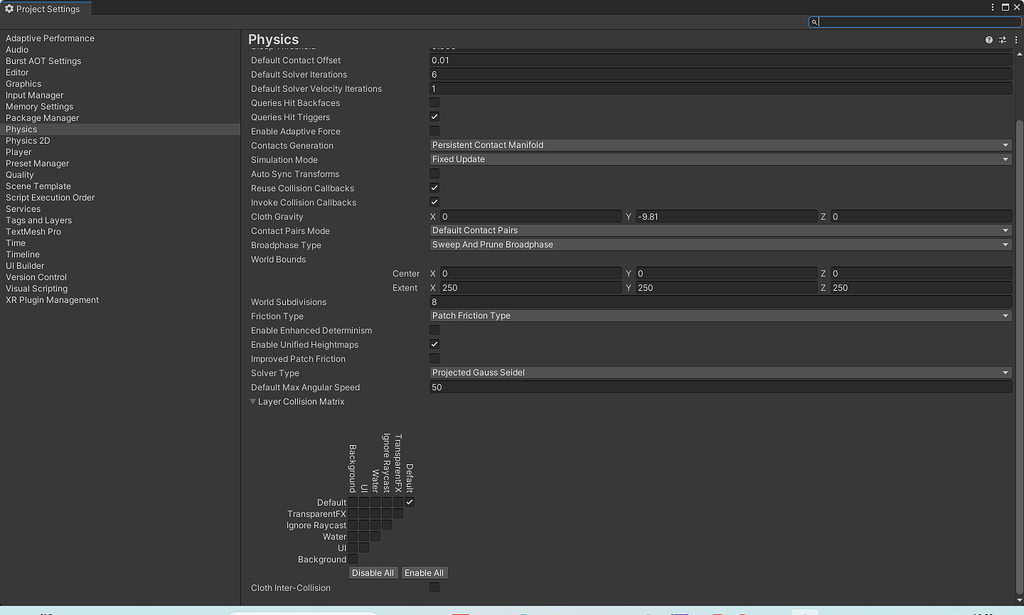Screen dimensions: 1024x615
Task: Toggle Enable Unified Heightmaps
Action: [434, 344]
